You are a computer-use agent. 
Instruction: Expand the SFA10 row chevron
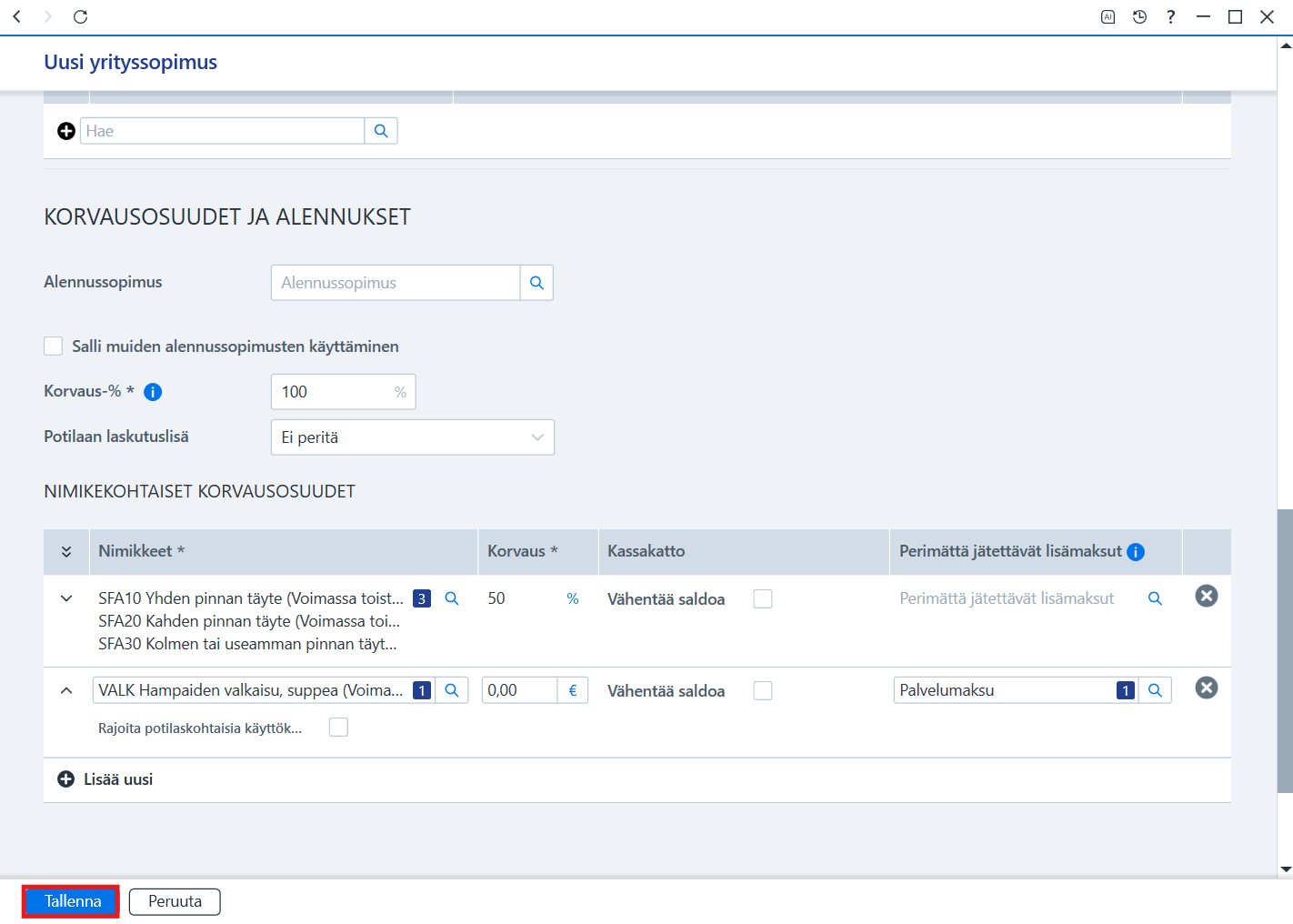click(x=66, y=598)
